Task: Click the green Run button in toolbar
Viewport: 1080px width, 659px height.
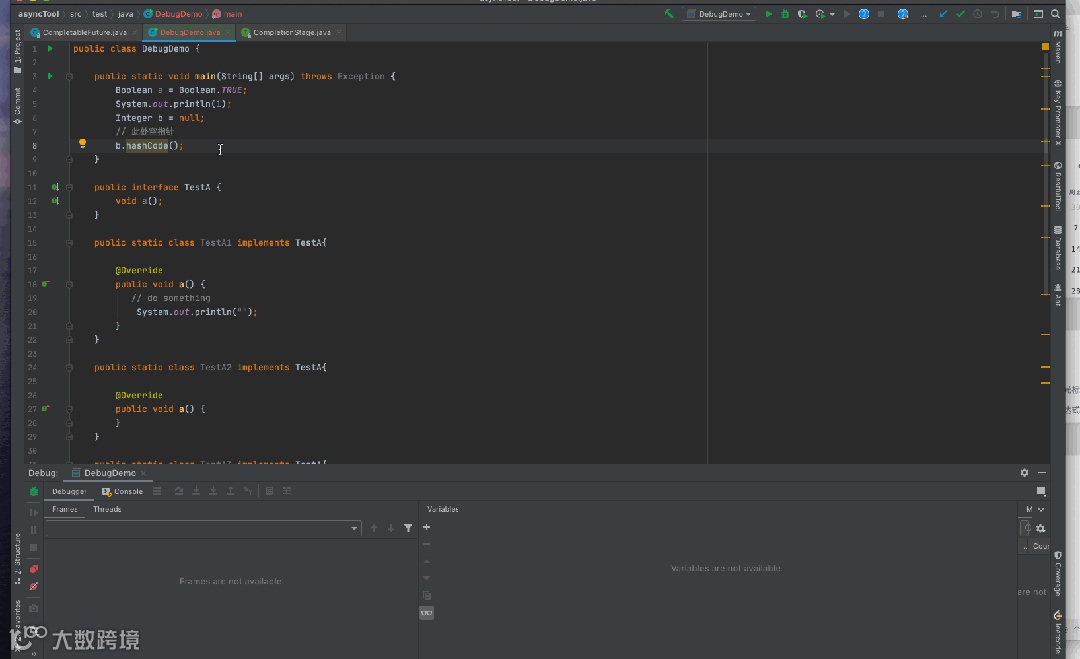Action: coord(769,14)
